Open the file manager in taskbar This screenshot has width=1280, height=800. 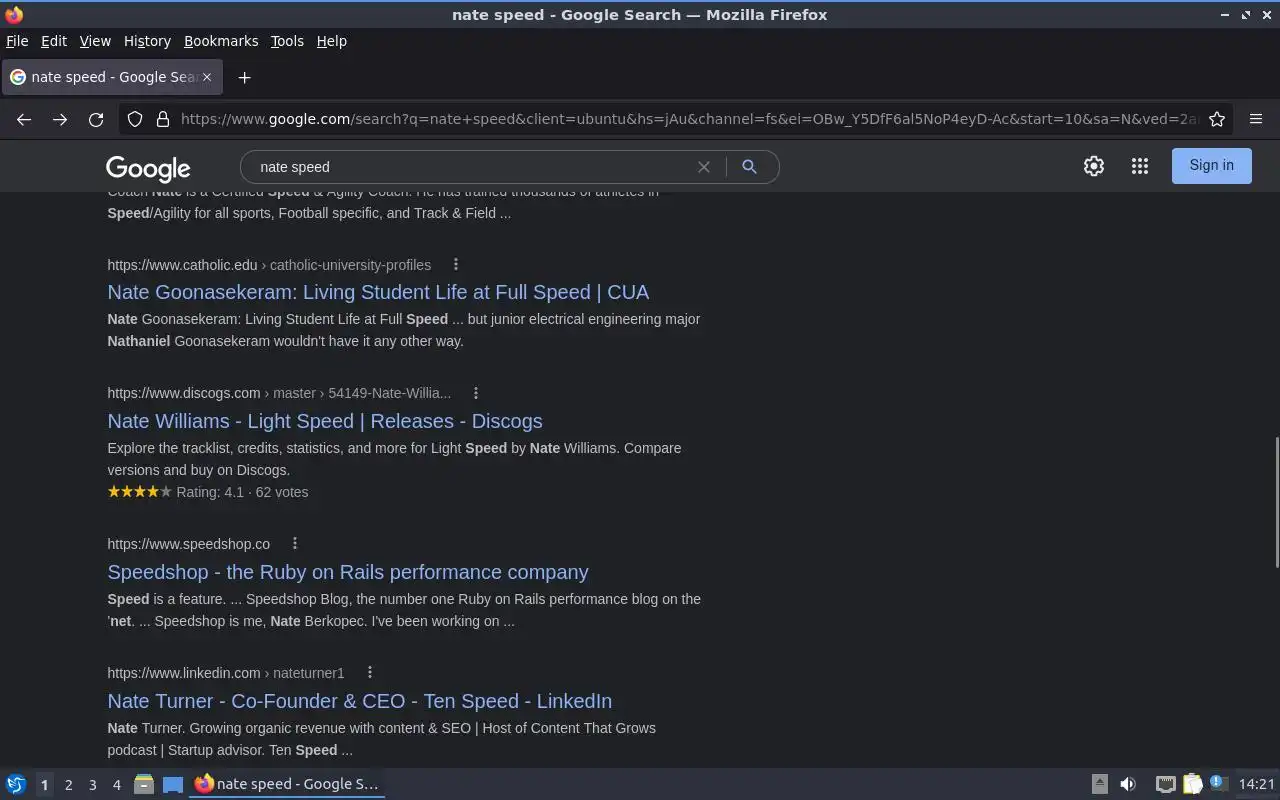(144, 784)
